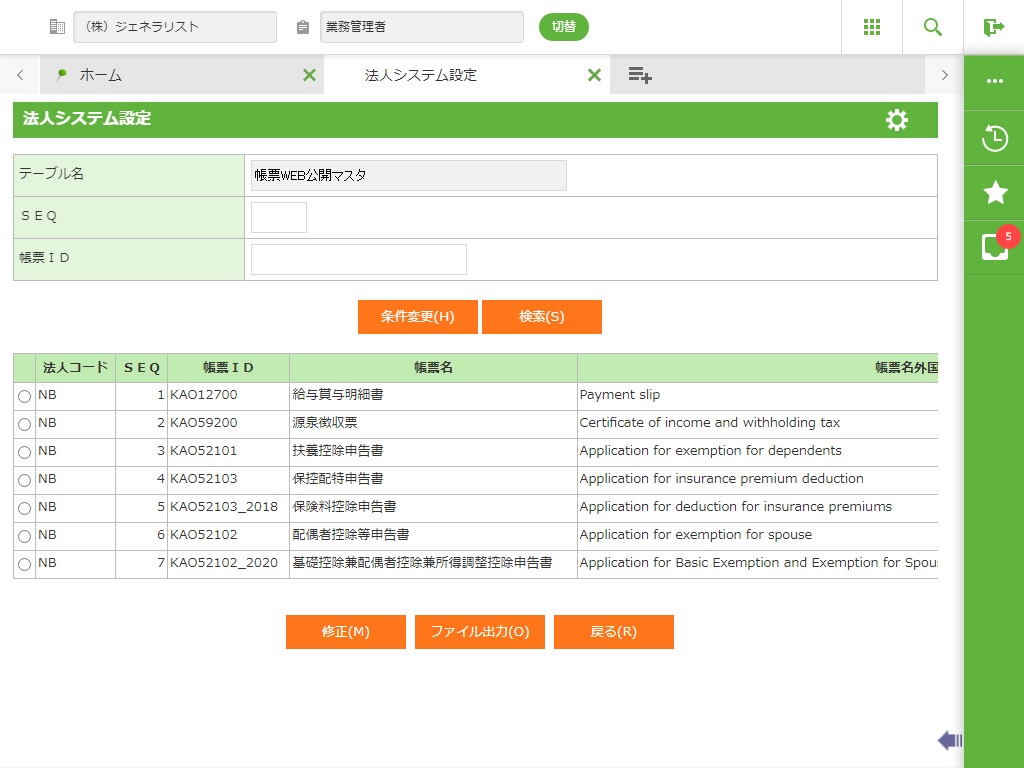The width and height of the screenshot is (1024, 768).
Task: Click into the 帳票ID input field
Action: (x=358, y=260)
